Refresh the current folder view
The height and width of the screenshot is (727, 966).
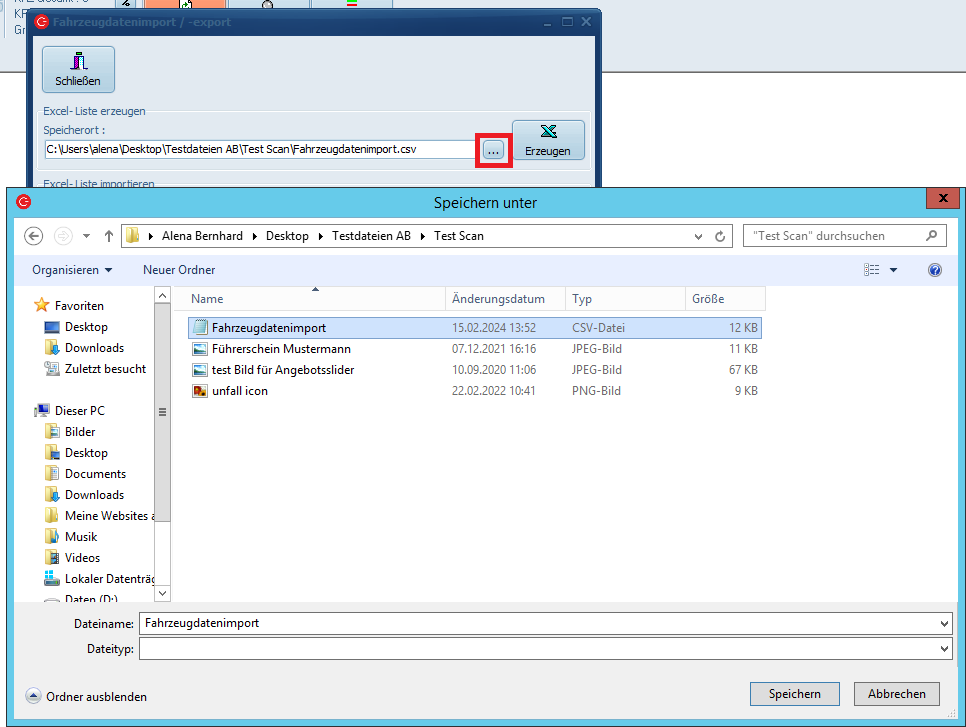tap(720, 237)
